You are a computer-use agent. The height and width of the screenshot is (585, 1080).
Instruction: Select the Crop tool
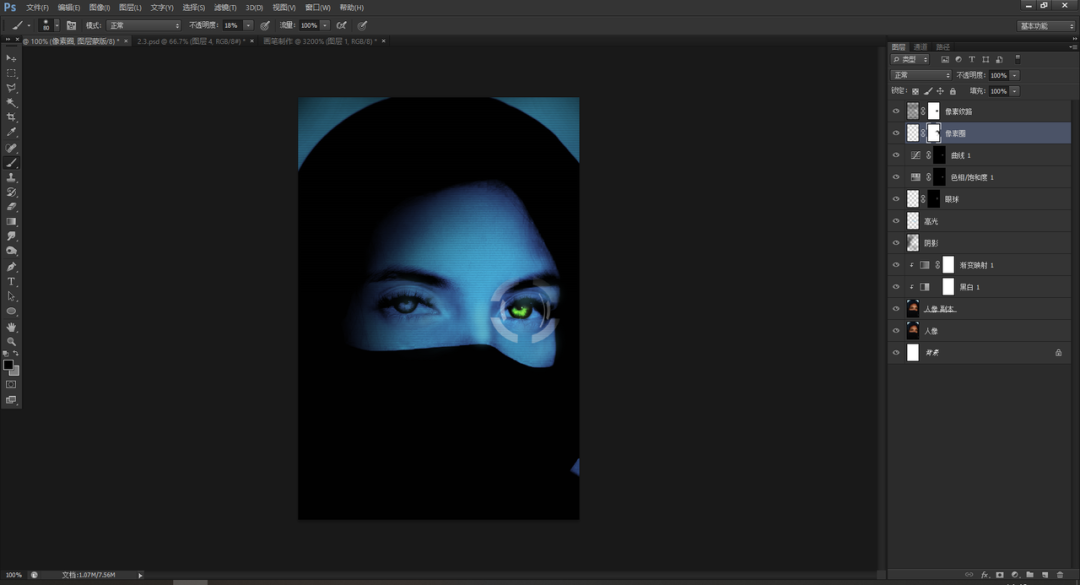pos(11,118)
